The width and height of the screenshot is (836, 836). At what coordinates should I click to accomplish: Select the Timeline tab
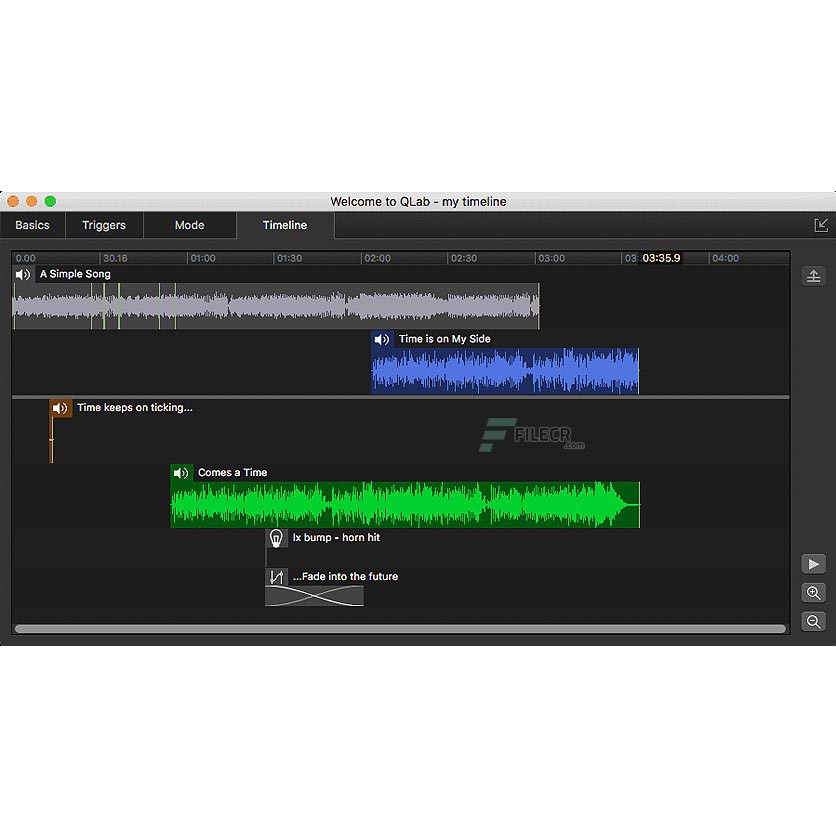coord(285,225)
